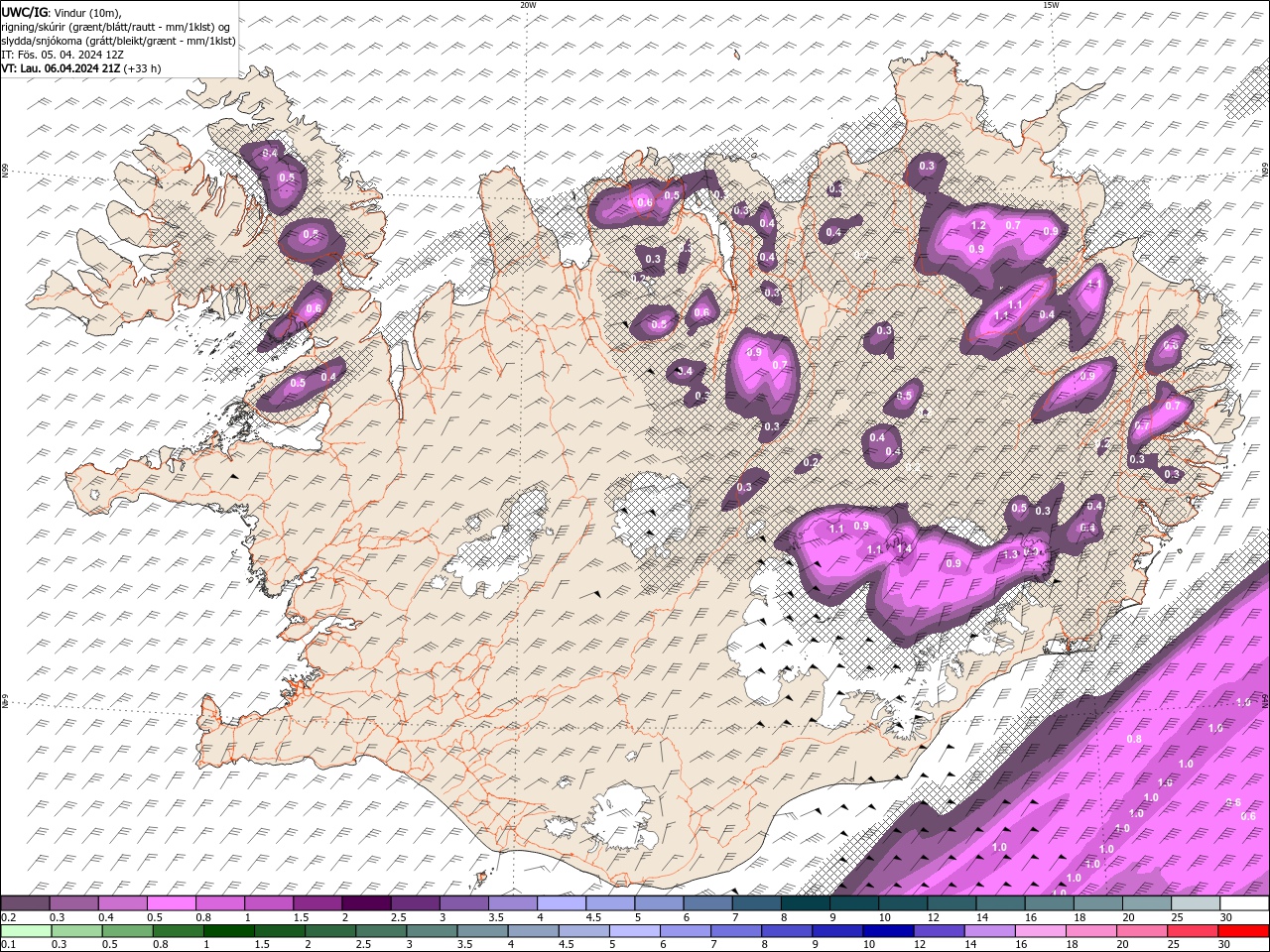Screen dimensions: 1270x952
Task: Pick lower legend pale green swatch 0.1 to 0.3
Action: [x=26, y=931]
